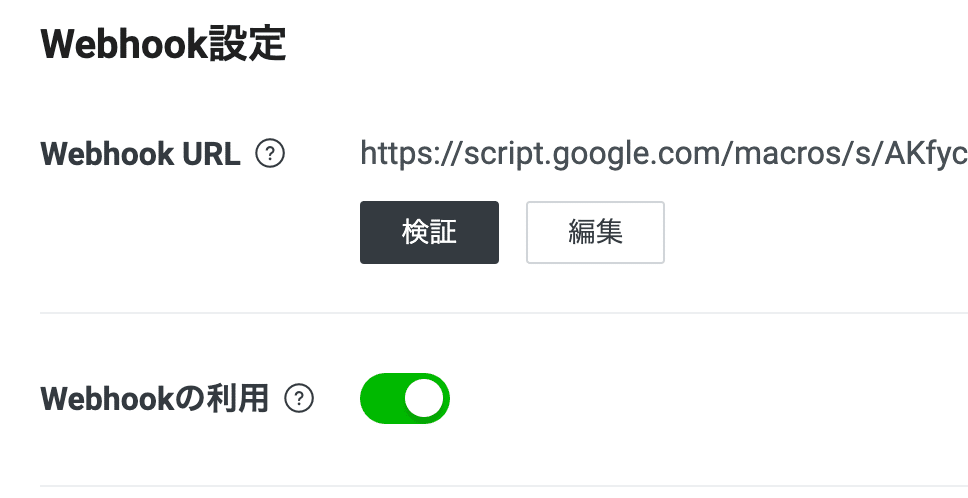Viewport: 968px width, 498px height.
Task: Click the Webhookの利用 label text
Action: coord(154,399)
